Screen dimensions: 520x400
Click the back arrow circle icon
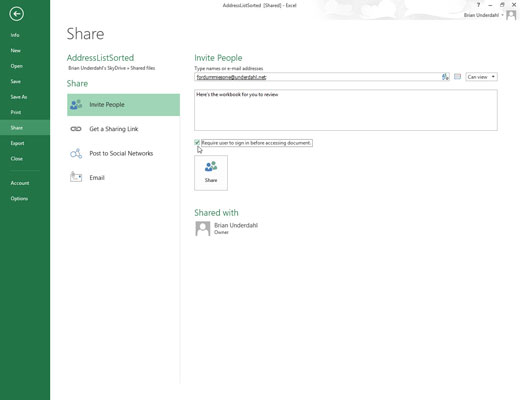(x=16, y=14)
